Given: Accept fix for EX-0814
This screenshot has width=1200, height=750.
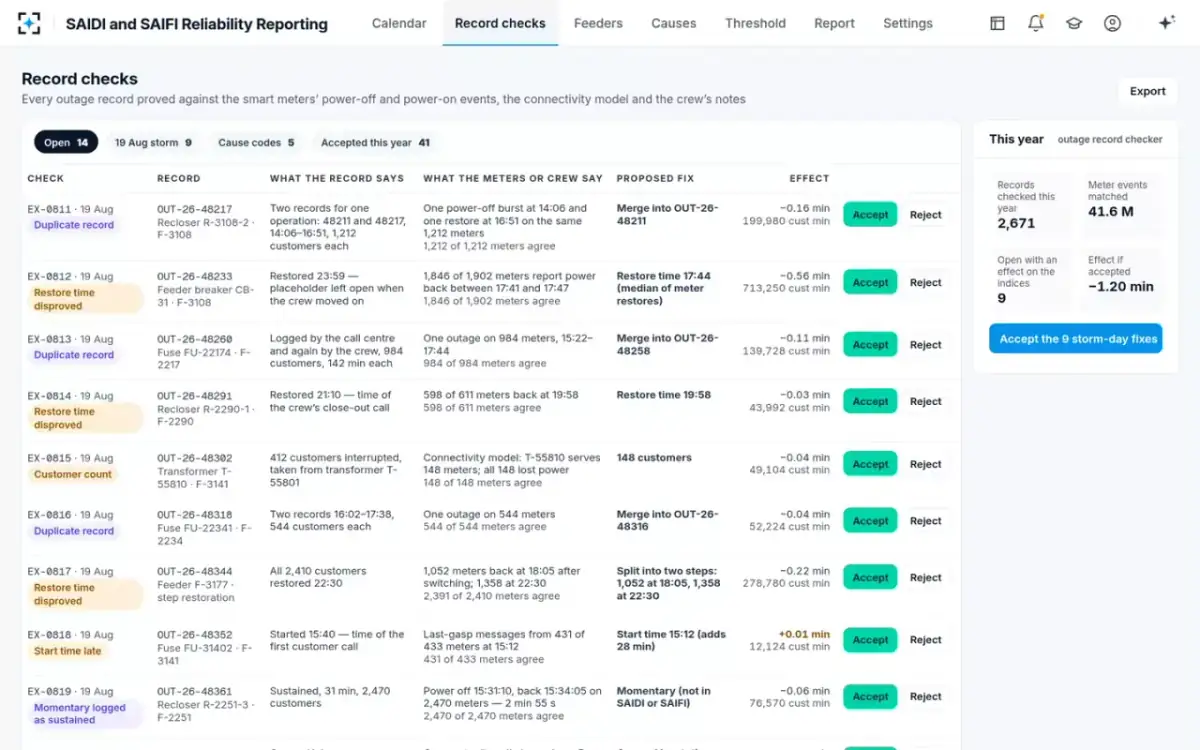Looking at the screenshot, I should (x=870, y=402).
